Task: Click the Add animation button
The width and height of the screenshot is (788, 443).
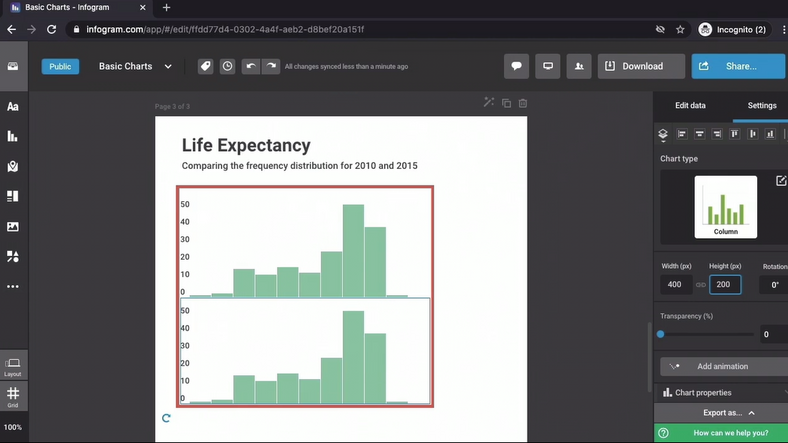Action: click(721, 367)
